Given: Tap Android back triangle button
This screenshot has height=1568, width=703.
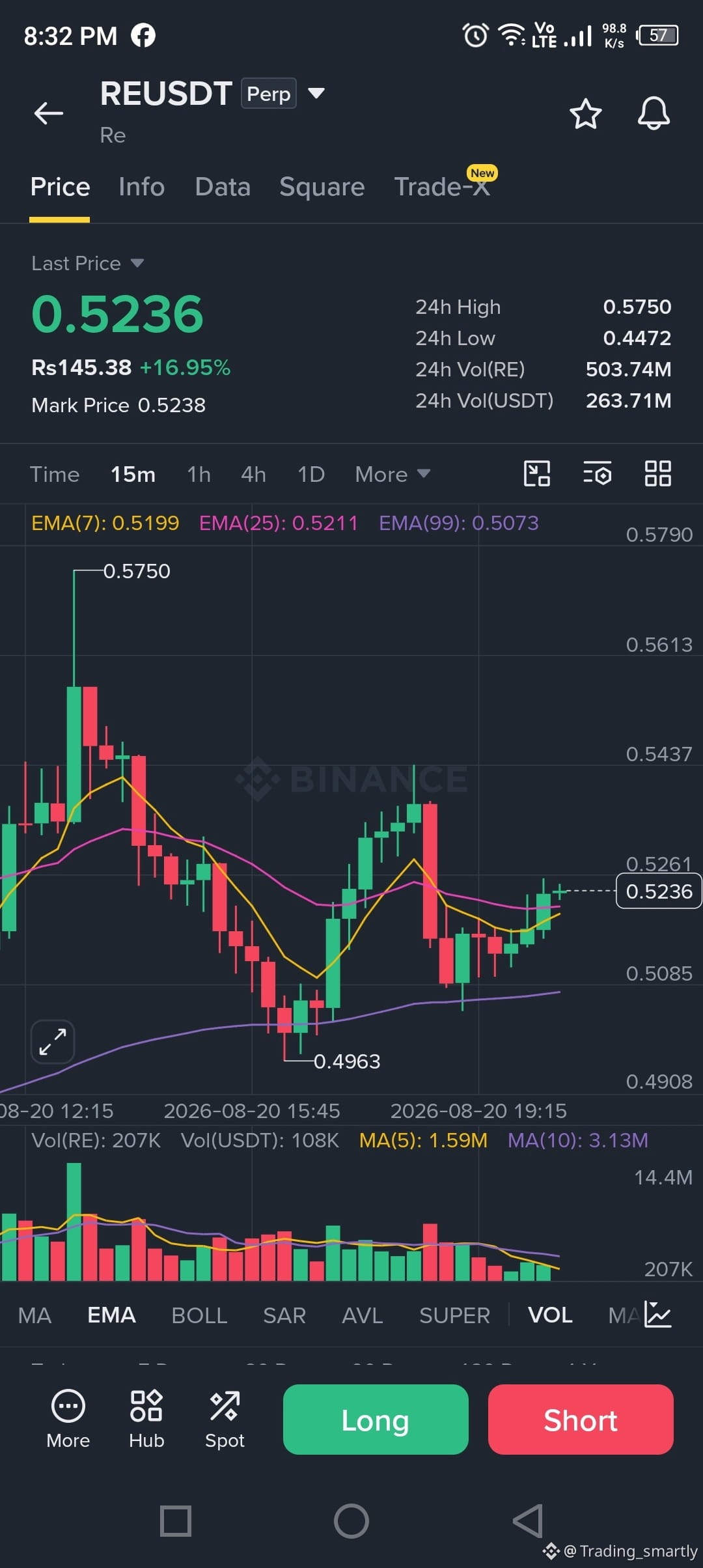Looking at the screenshot, I should pyautogui.click(x=528, y=1521).
